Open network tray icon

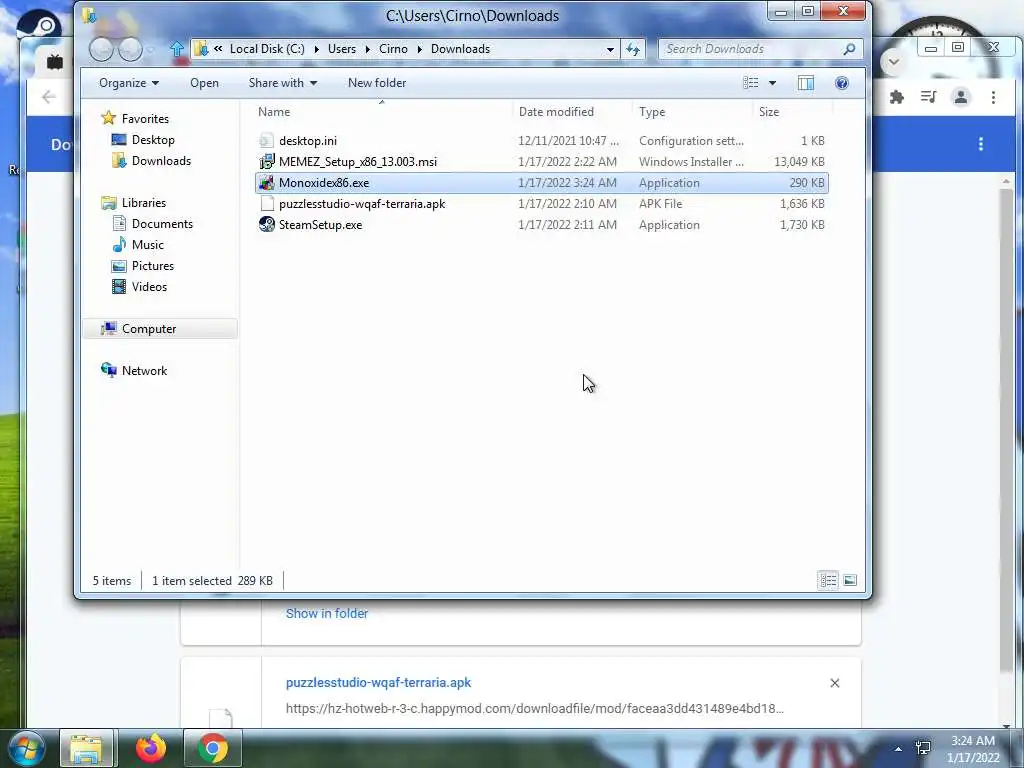[923, 748]
